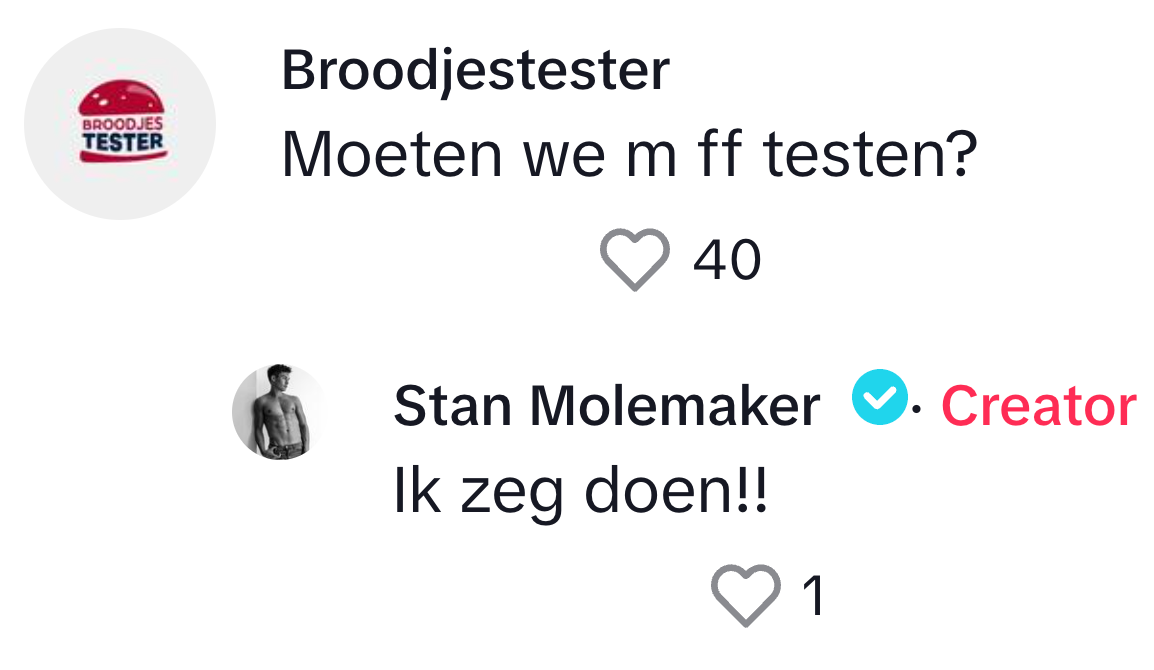Click the Stan Molemaker username
Screen dimensions: 1154x670
tap(606, 407)
